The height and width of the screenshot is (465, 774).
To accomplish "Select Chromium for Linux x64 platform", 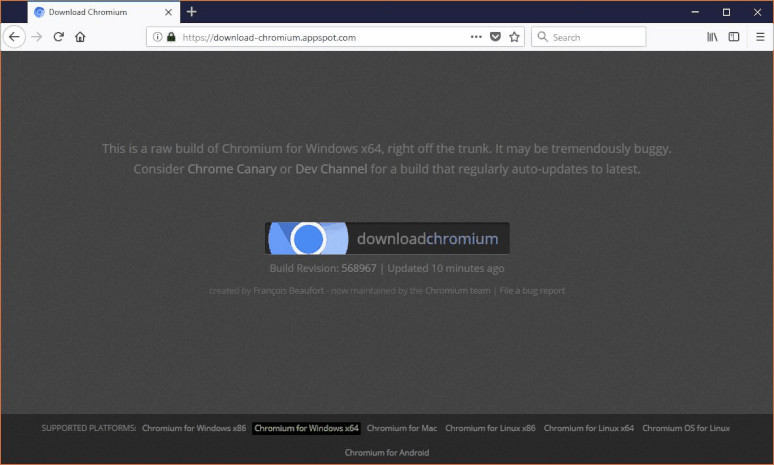I will (589, 428).
